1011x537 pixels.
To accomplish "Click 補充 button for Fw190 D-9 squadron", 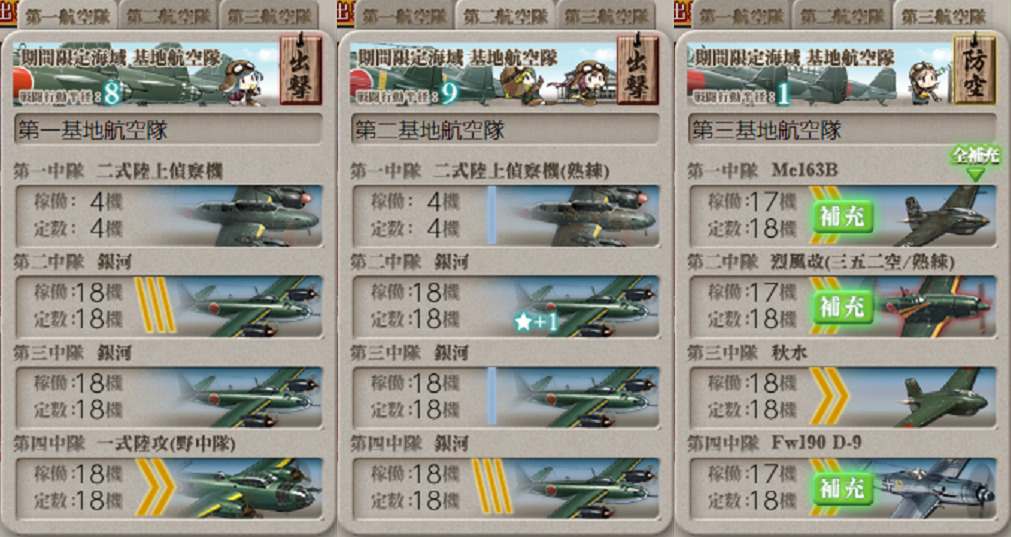I will pos(842,489).
